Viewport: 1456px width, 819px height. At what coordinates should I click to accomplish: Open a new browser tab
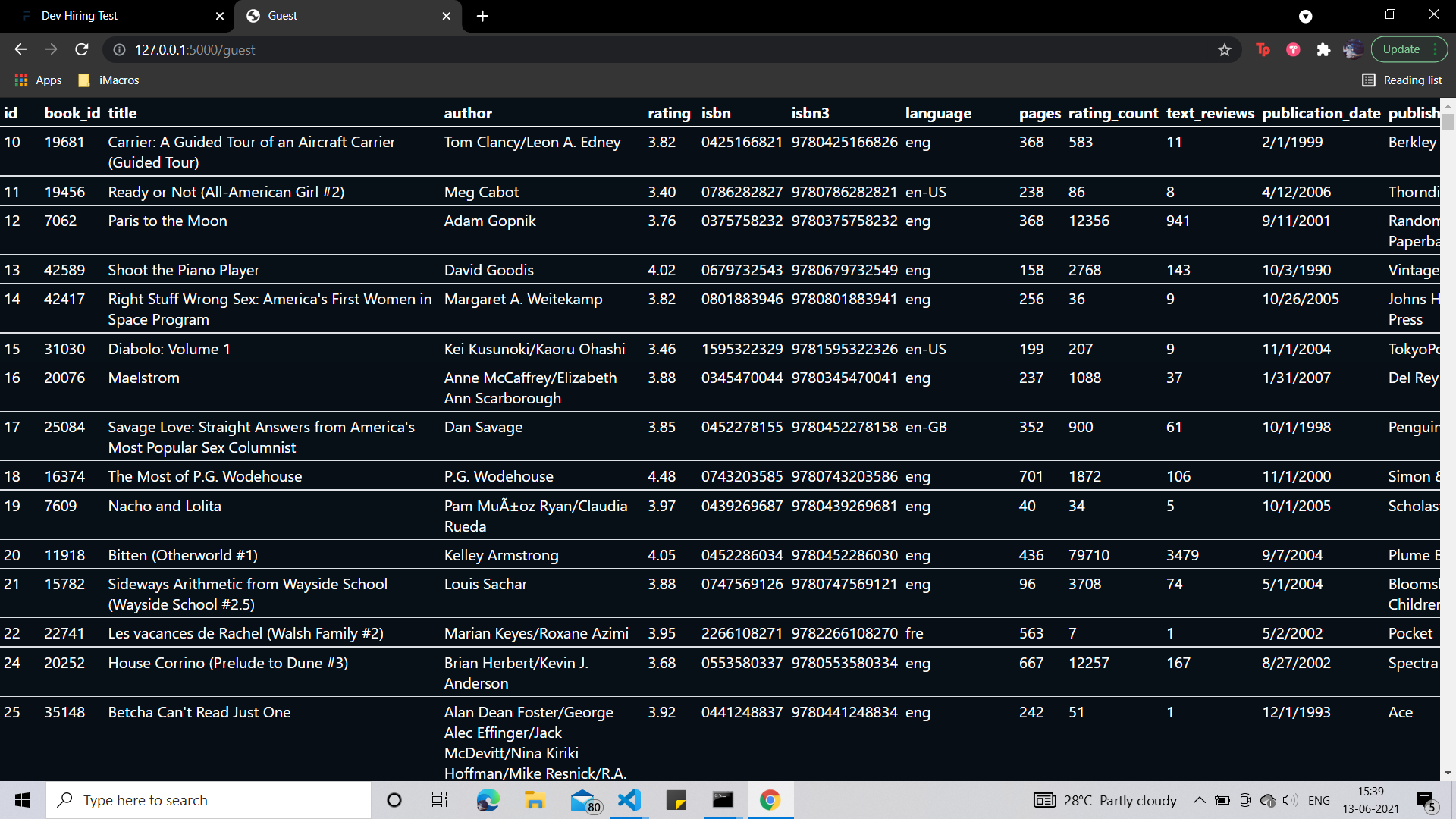(x=482, y=16)
